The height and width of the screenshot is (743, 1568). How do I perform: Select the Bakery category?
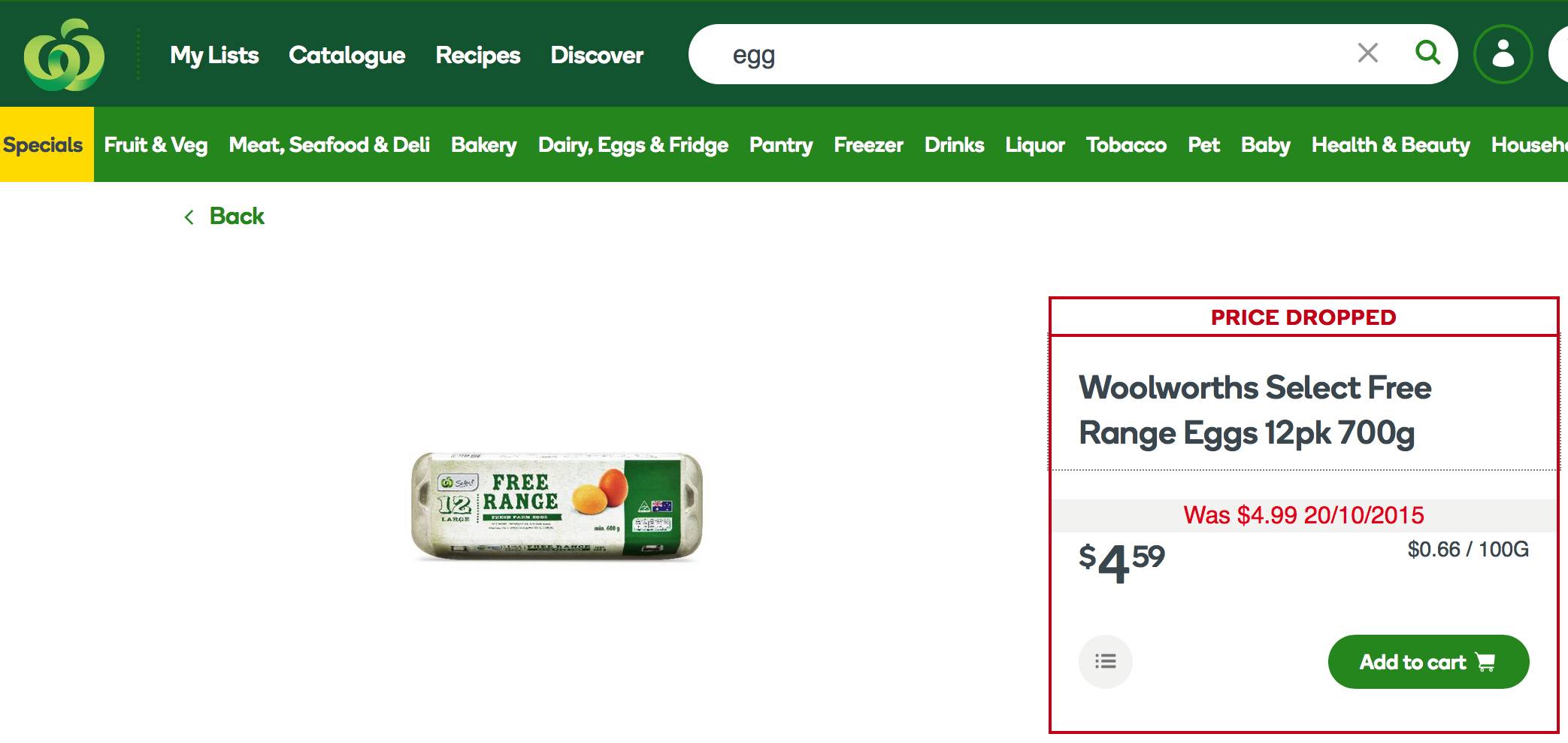click(483, 144)
